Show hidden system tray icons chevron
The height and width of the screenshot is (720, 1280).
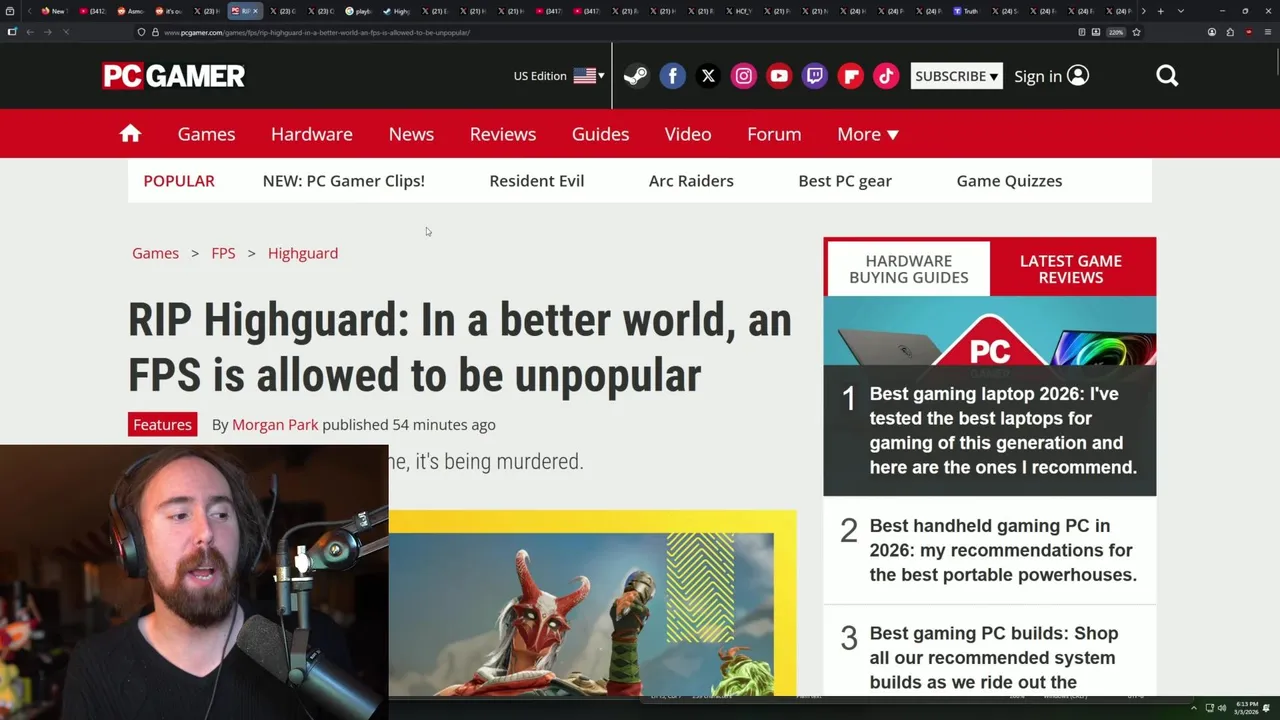1194,708
